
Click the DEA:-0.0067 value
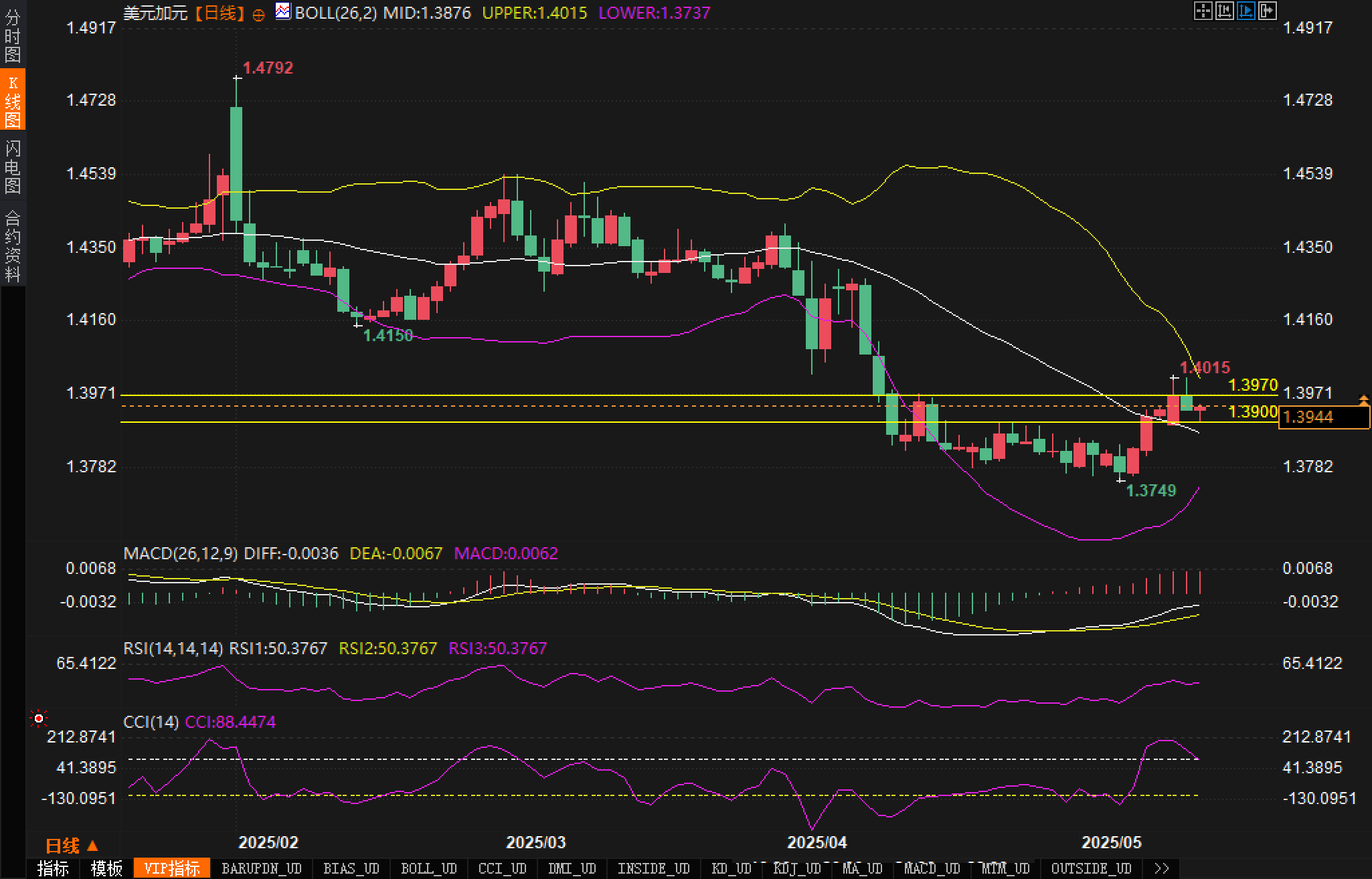tap(396, 553)
